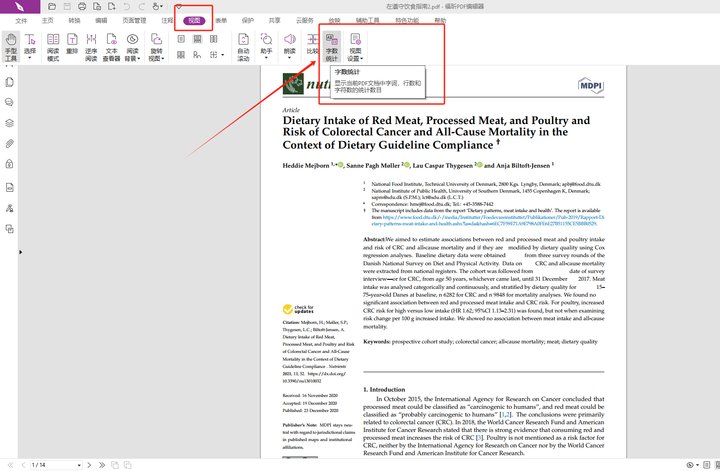Open the Text Viewer (文本查看器)
Viewport: 720px width, 471px height.
[x=111, y=51]
